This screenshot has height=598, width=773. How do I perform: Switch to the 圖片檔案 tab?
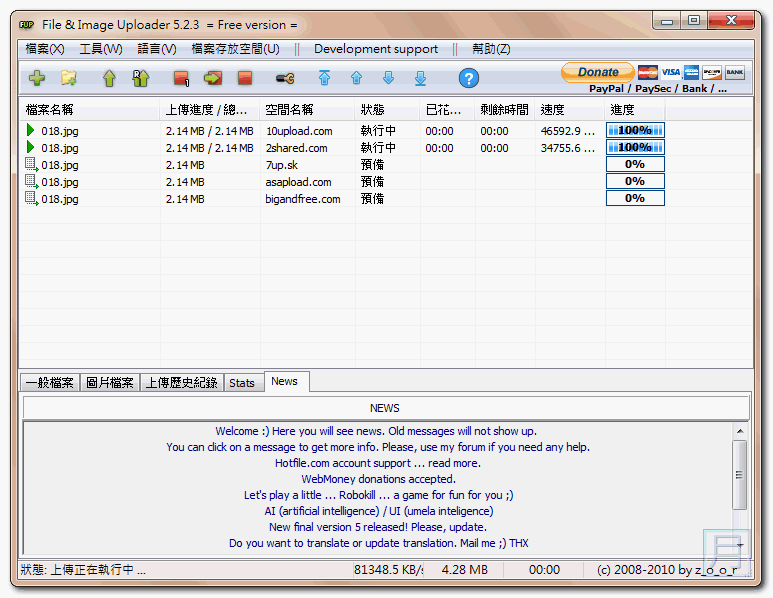pyautogui.click(x=110, y=383)
